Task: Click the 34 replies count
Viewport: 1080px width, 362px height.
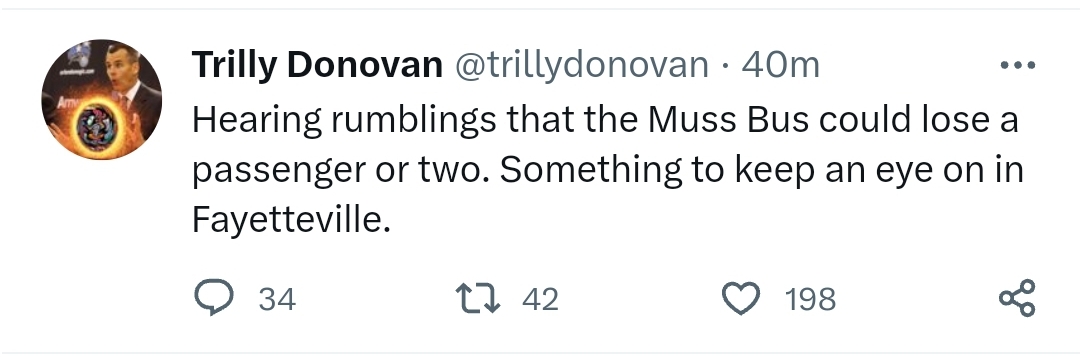Action: (277, 299)
